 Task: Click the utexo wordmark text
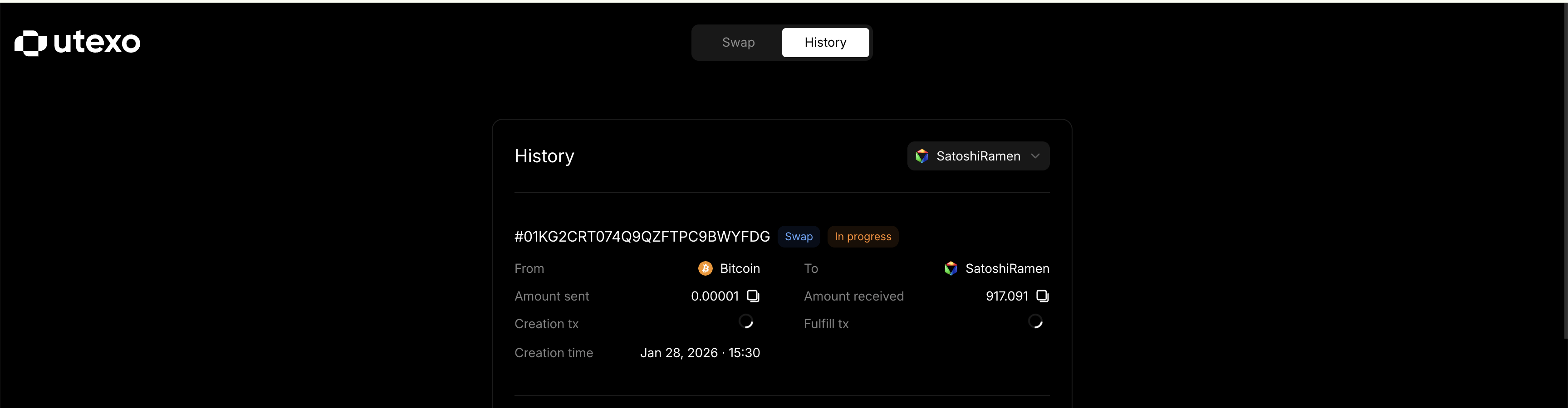click(97, 43)
